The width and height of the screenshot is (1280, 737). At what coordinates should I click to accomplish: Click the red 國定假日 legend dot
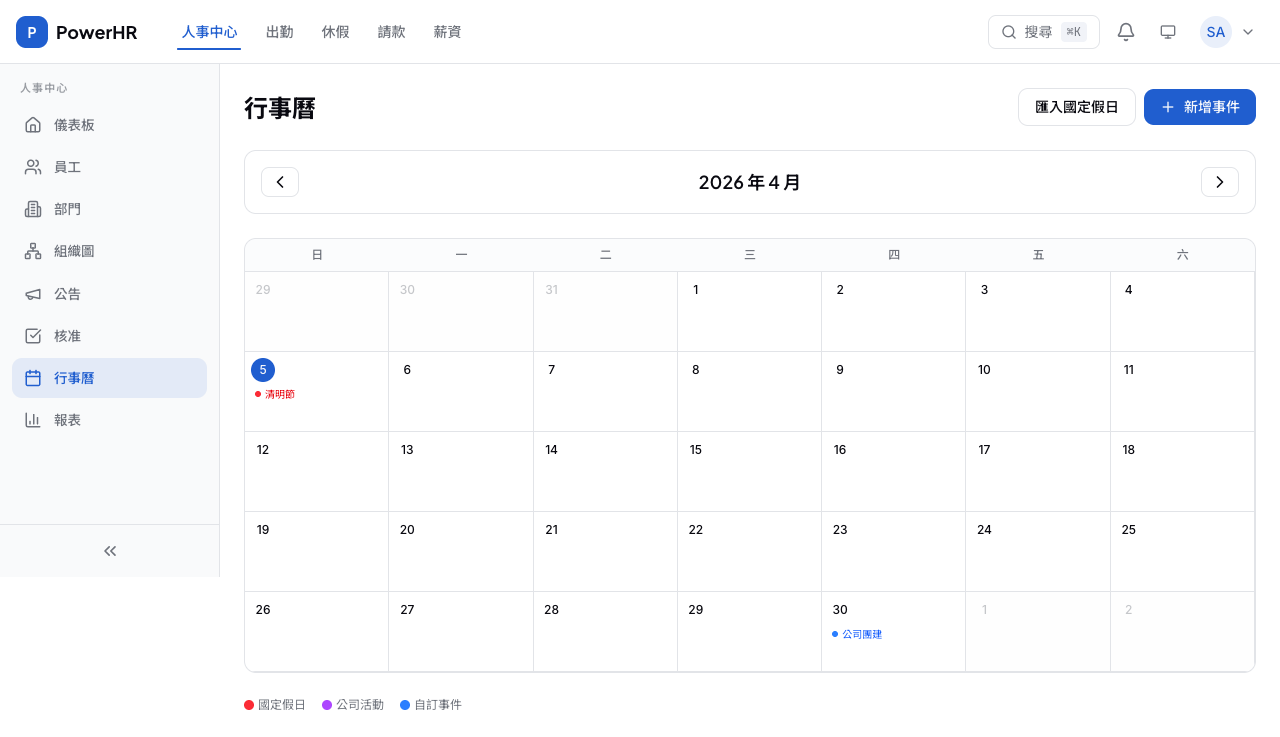point(249,705)
